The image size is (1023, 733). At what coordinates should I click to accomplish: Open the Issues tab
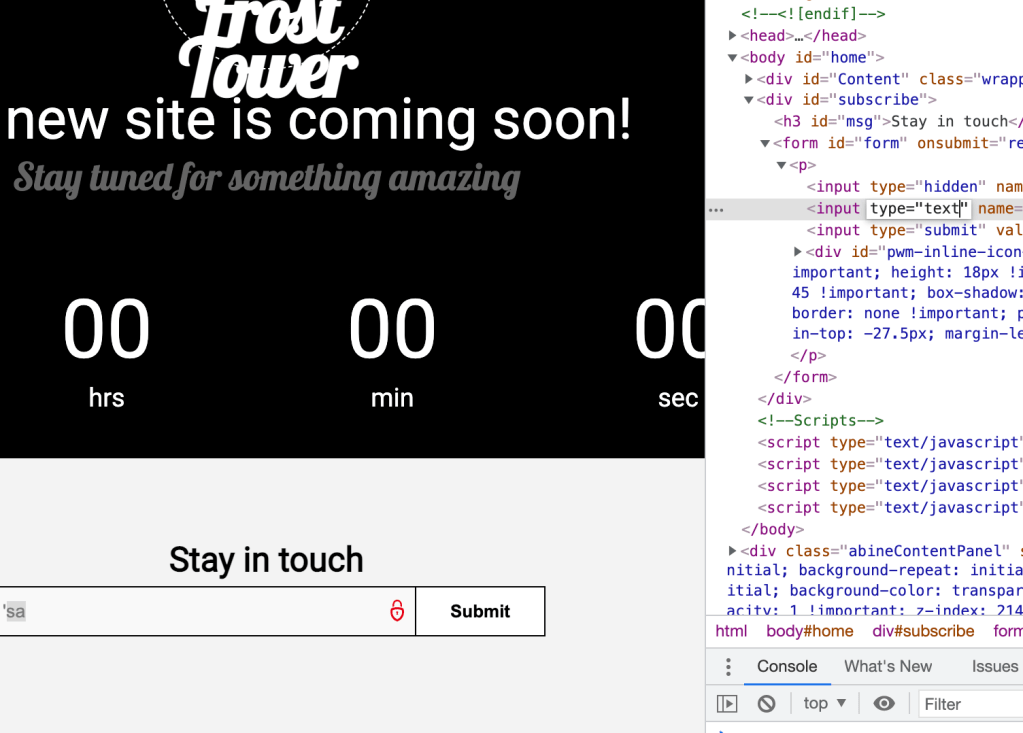point(994,667)
